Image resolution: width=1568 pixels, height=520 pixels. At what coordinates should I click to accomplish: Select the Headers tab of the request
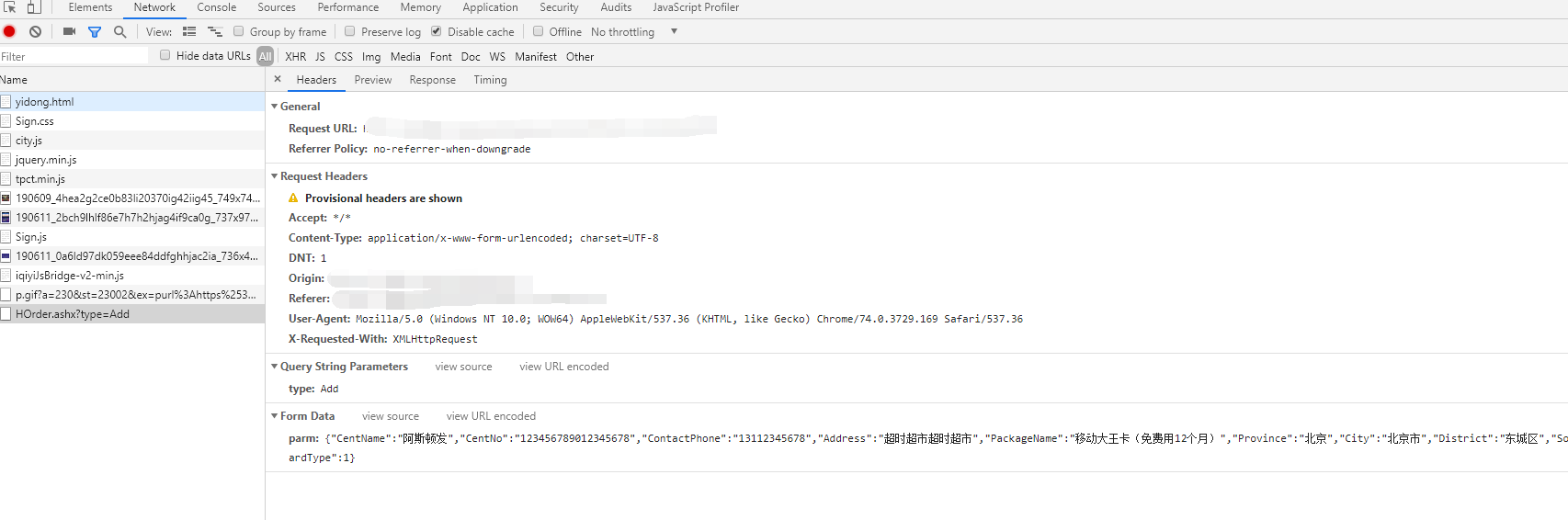click(316, 80)
